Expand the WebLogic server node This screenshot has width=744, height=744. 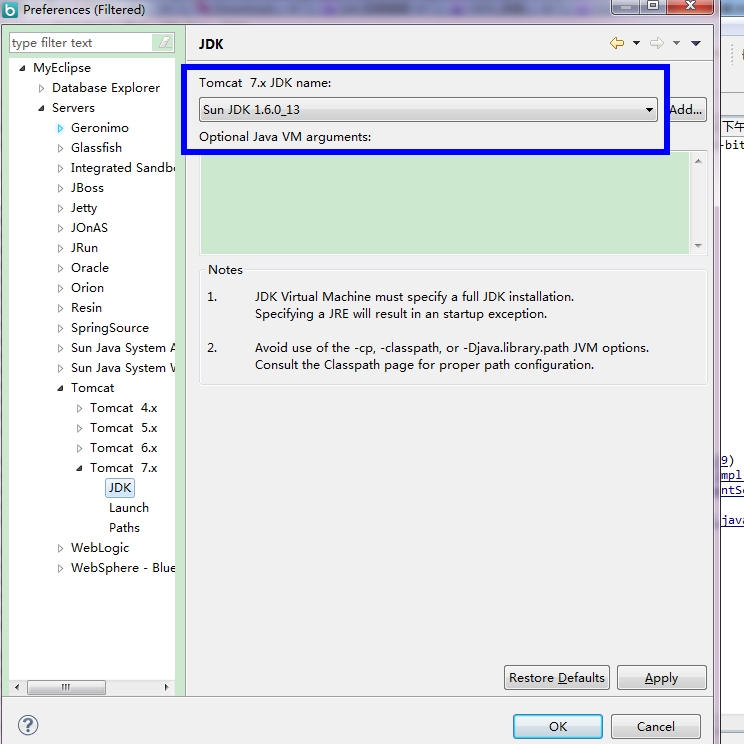click(60, 548)
